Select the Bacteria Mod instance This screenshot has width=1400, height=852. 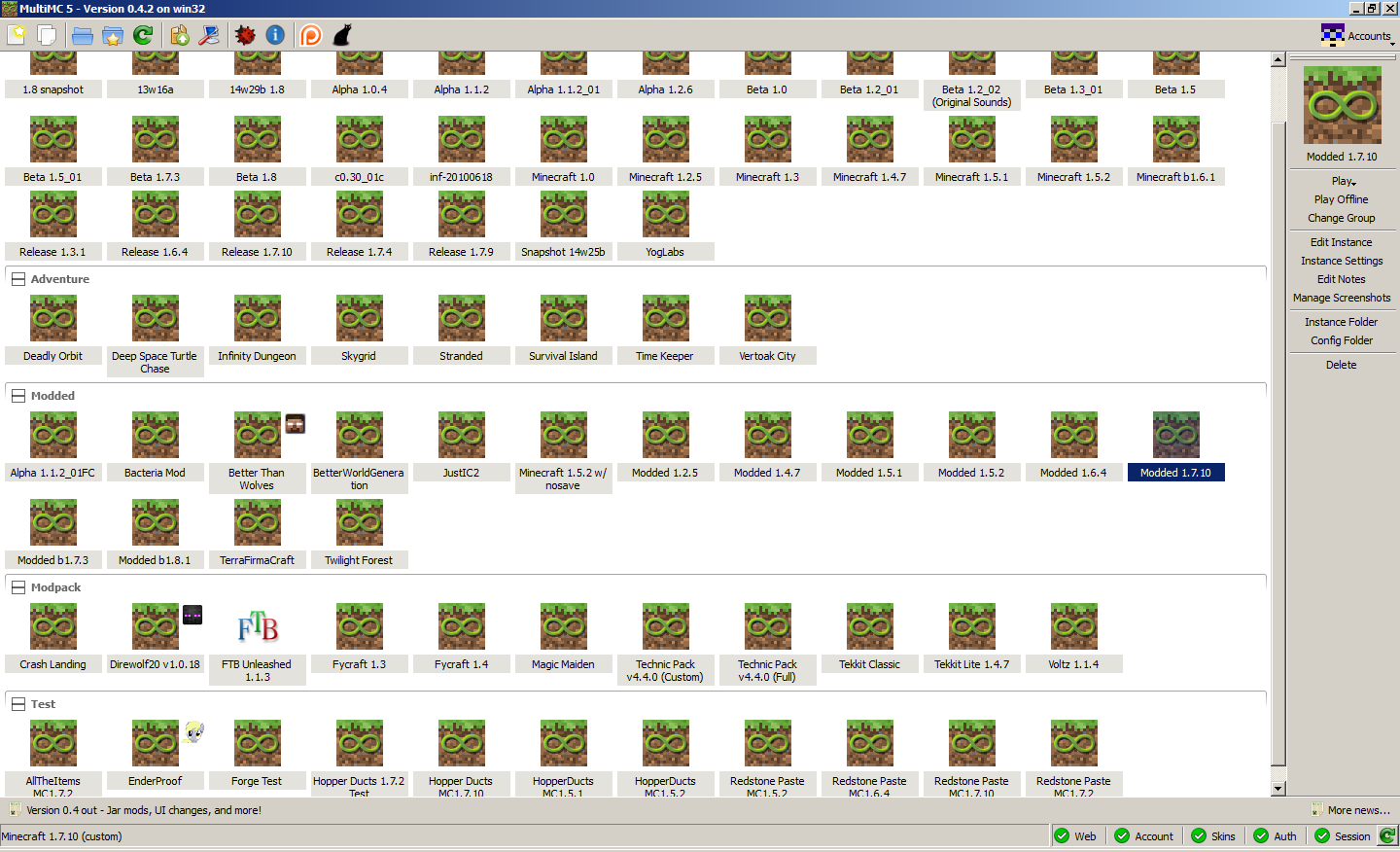tap(155, 446)
